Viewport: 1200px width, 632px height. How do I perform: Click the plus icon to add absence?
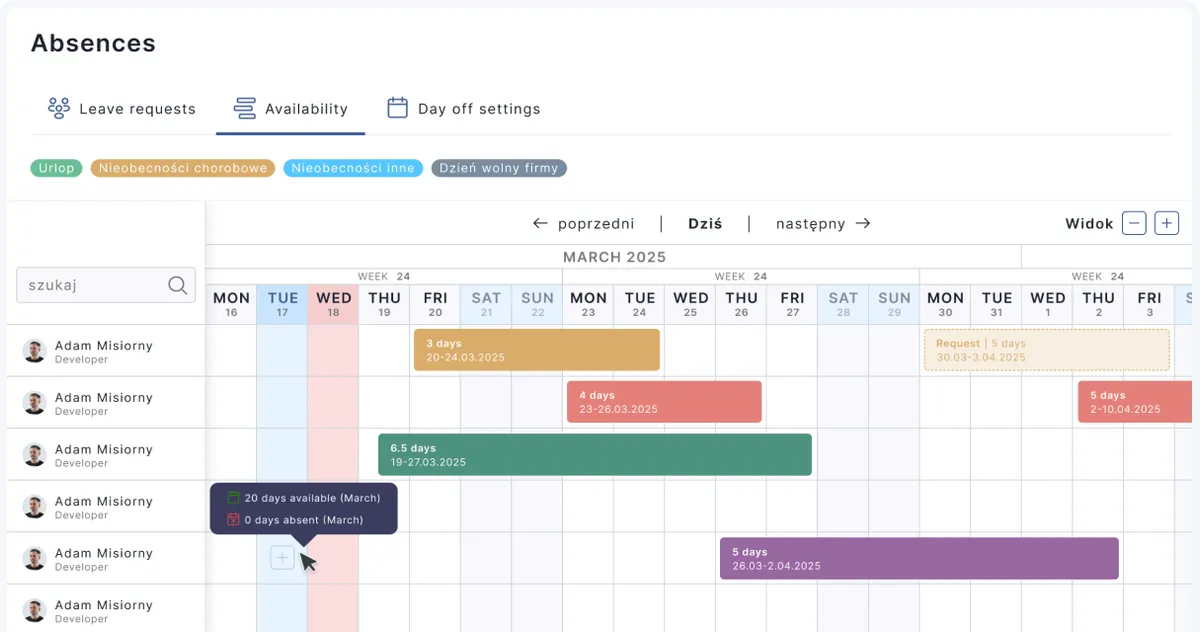click(282, 558)
